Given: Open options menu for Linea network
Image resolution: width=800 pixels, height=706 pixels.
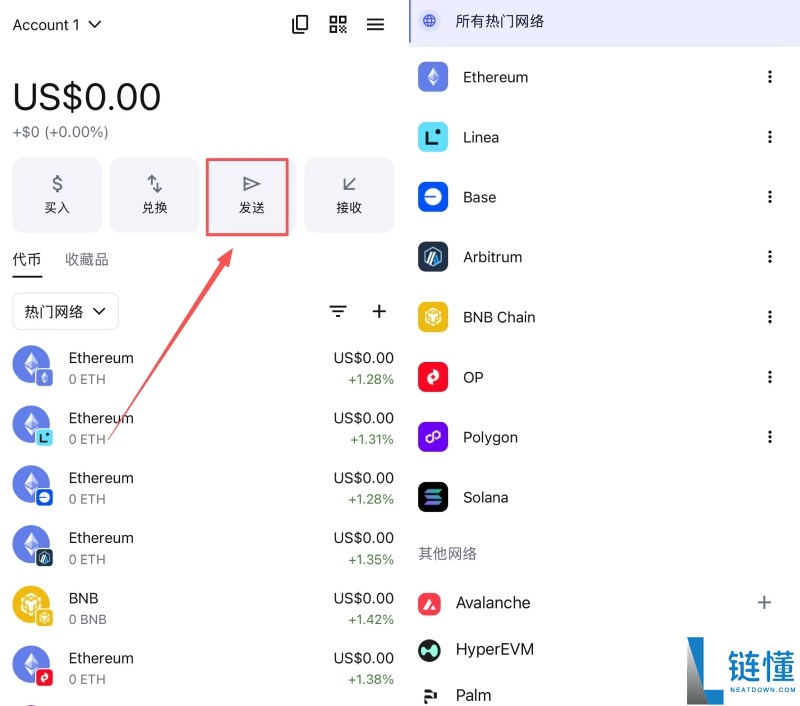Looking at the screenshot, I should (x=770, y=137).
